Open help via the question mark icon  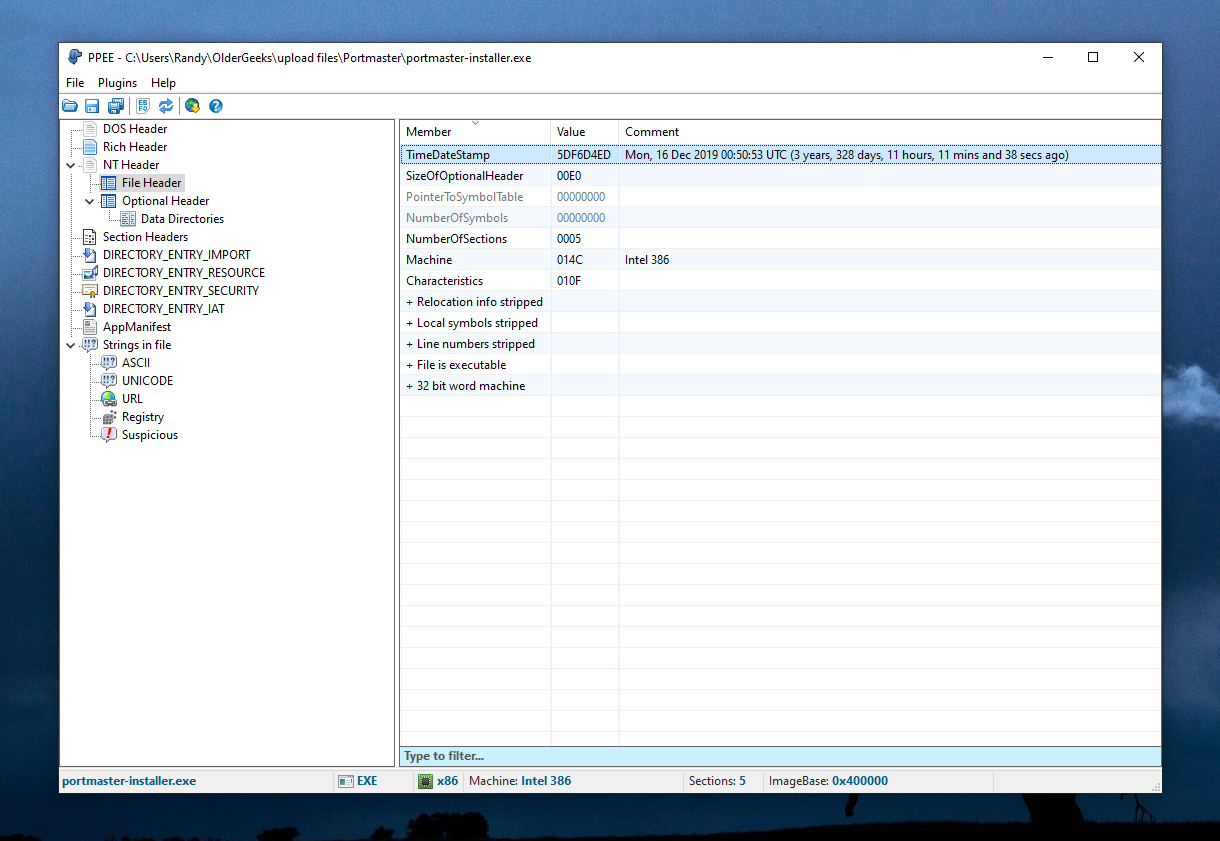point(215,106)
